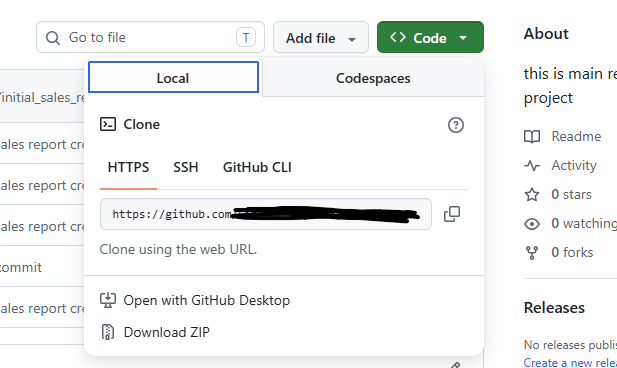Click the search magnifier icon in Go to file
This screenshot has width=617, height=368.
53,38
